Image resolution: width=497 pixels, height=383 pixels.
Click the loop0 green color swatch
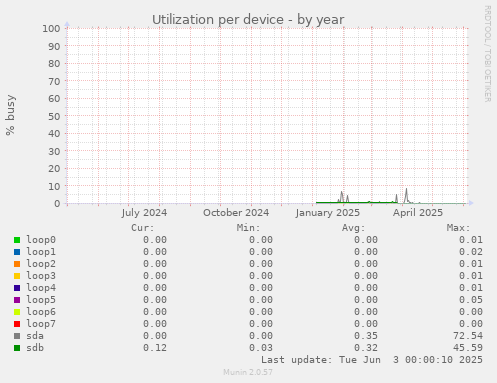(17, 240)
